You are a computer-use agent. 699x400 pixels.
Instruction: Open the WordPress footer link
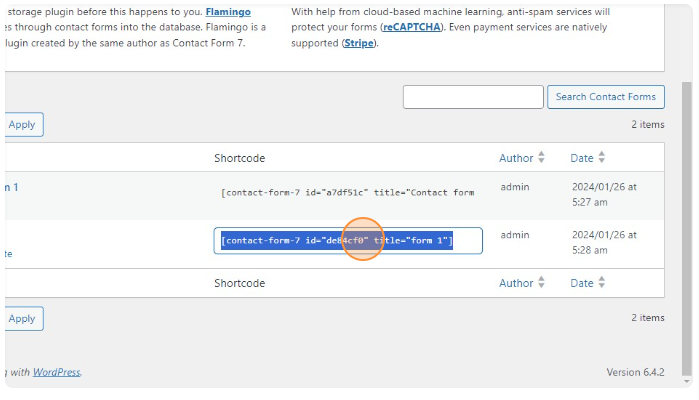[x=56, y=372]
